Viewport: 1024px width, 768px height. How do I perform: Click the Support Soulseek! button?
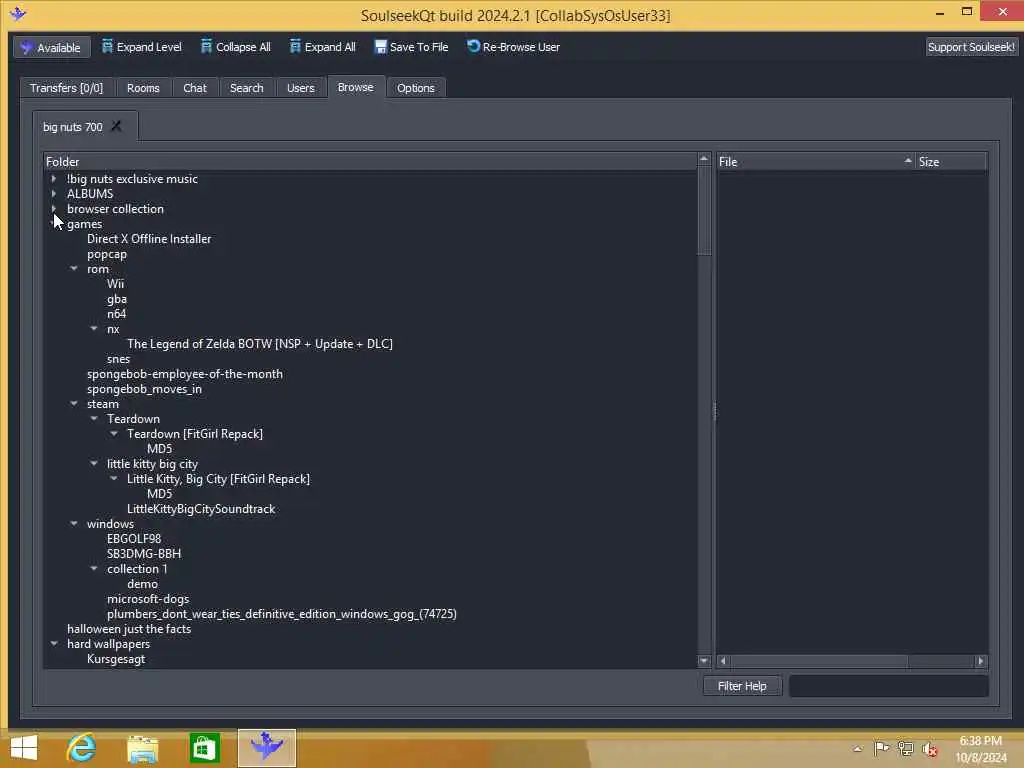pyautogui.click(x=971, y=47)
